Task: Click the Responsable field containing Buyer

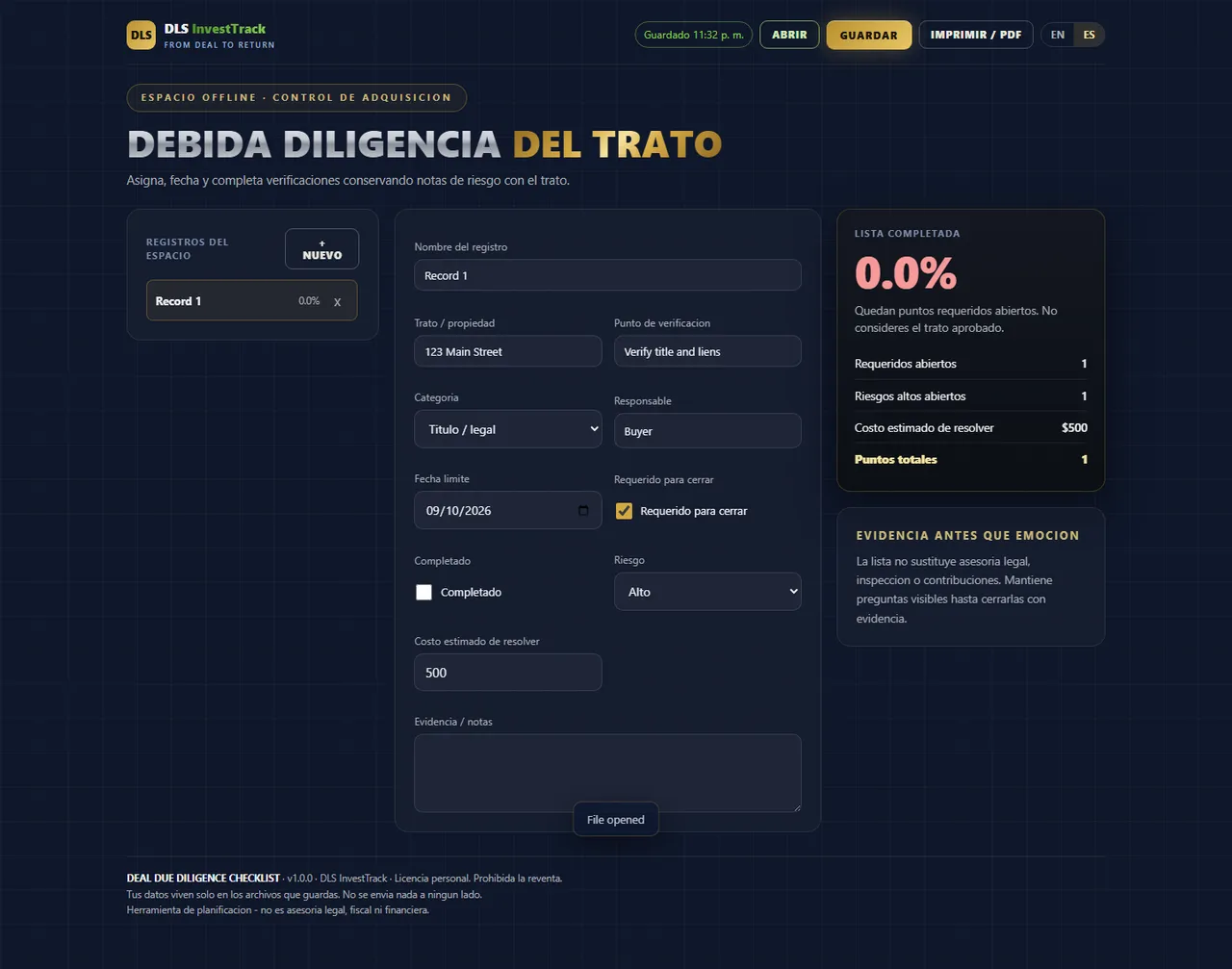Action: tap(707, 431)
